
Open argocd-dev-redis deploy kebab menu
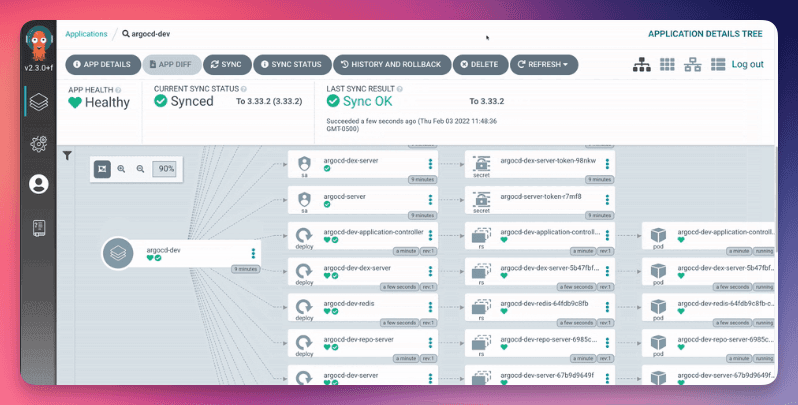(430, 307)
